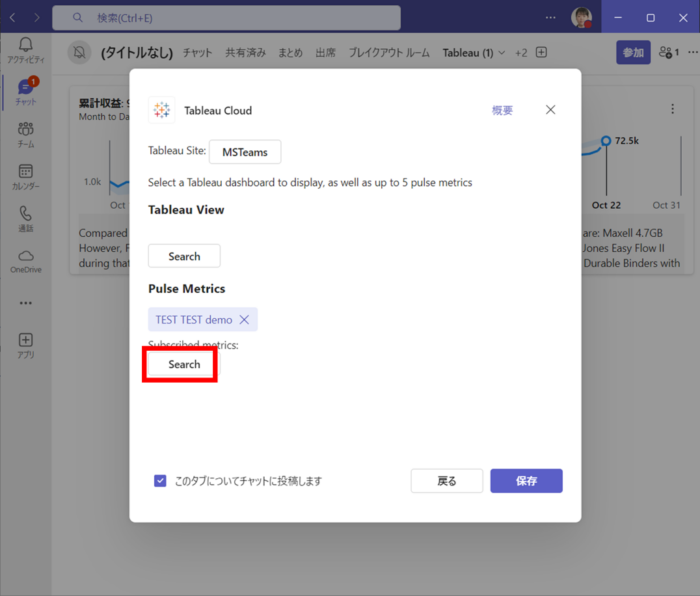Click the 保存 save button
700x596 pixels.
click(x=526, y=481)
